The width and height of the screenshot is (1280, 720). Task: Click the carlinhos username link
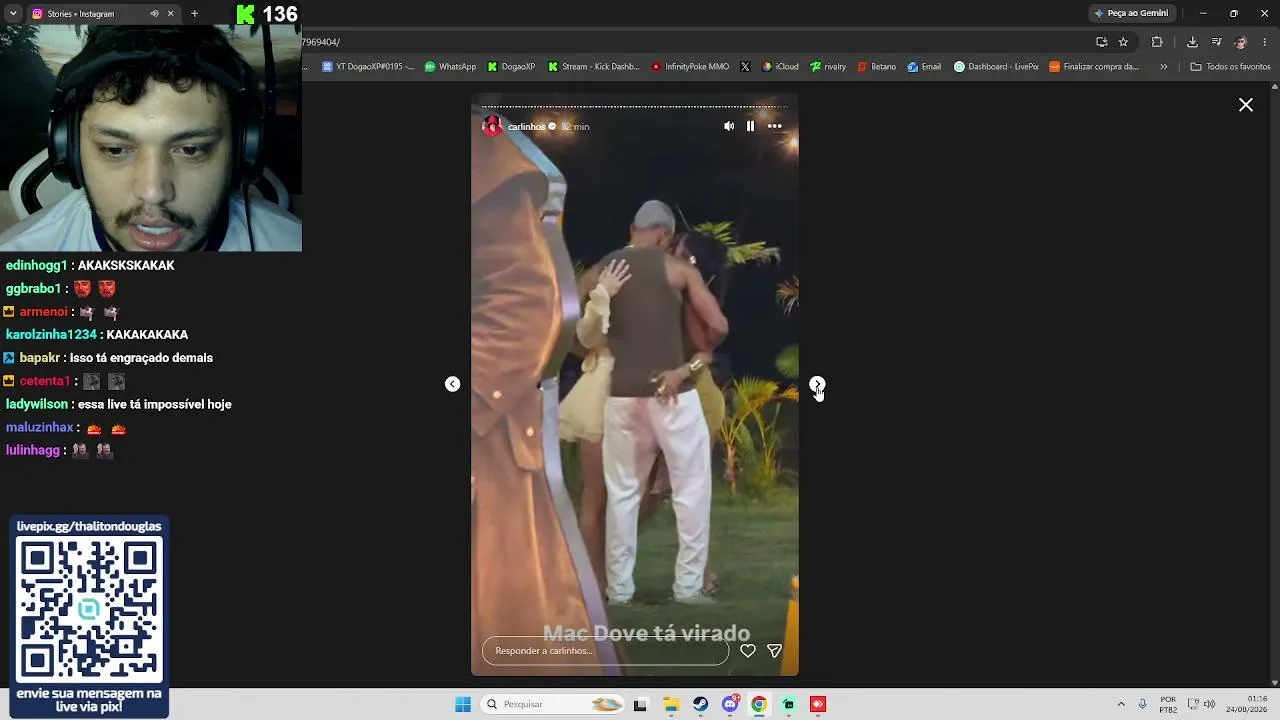coord(526,127)
